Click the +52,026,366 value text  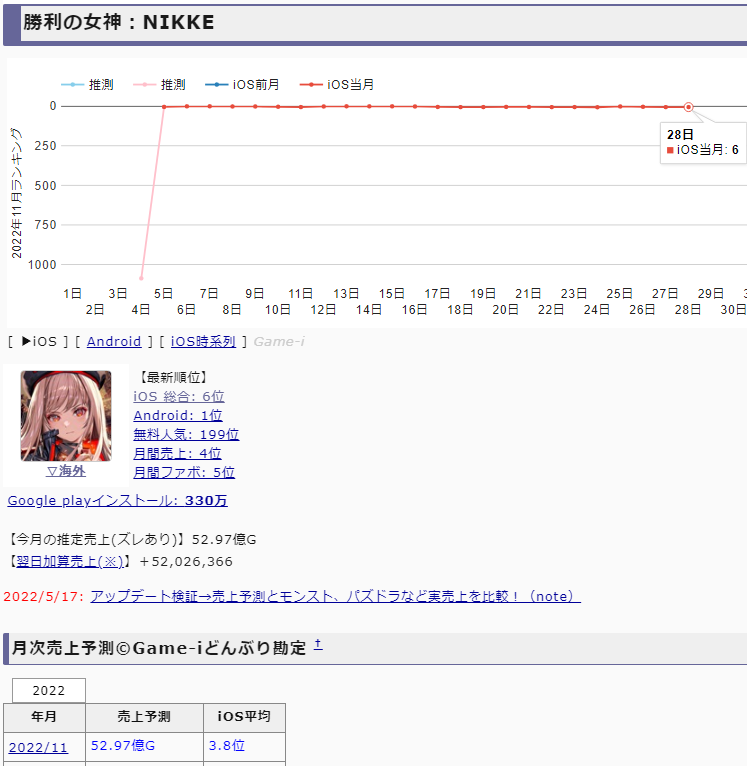click(186, 561)
